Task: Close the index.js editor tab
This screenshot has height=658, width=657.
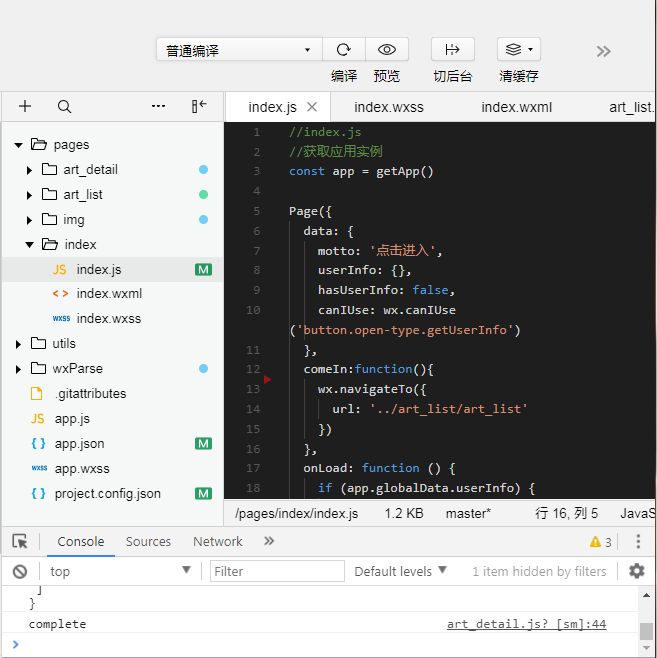Action: 312,107
